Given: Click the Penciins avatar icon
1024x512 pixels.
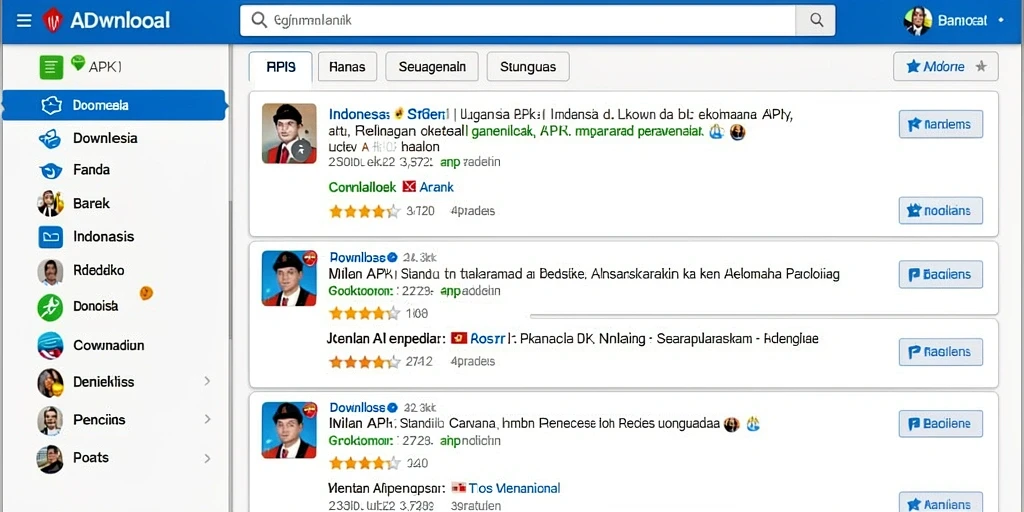Looking at the screenshot, I should (50, 420).
